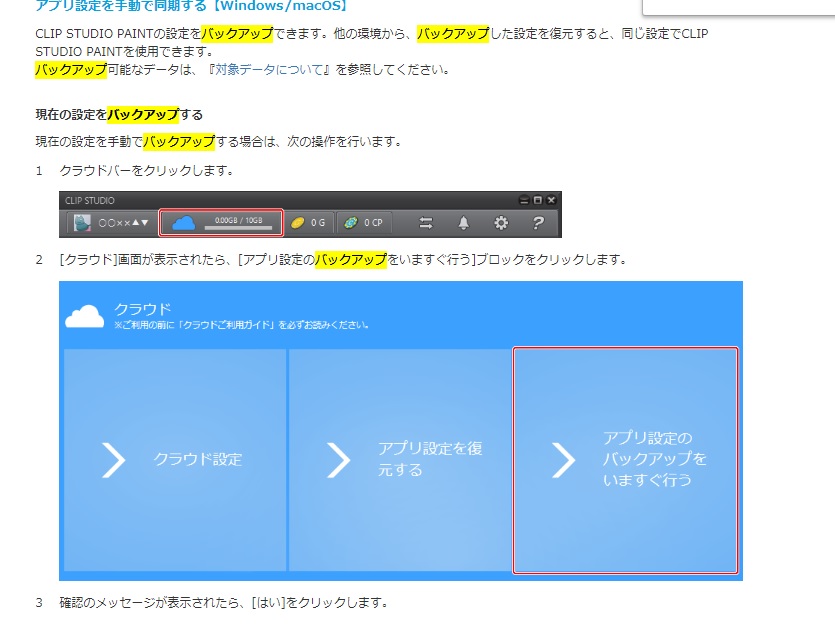Open help with the question mark icon

538,223
